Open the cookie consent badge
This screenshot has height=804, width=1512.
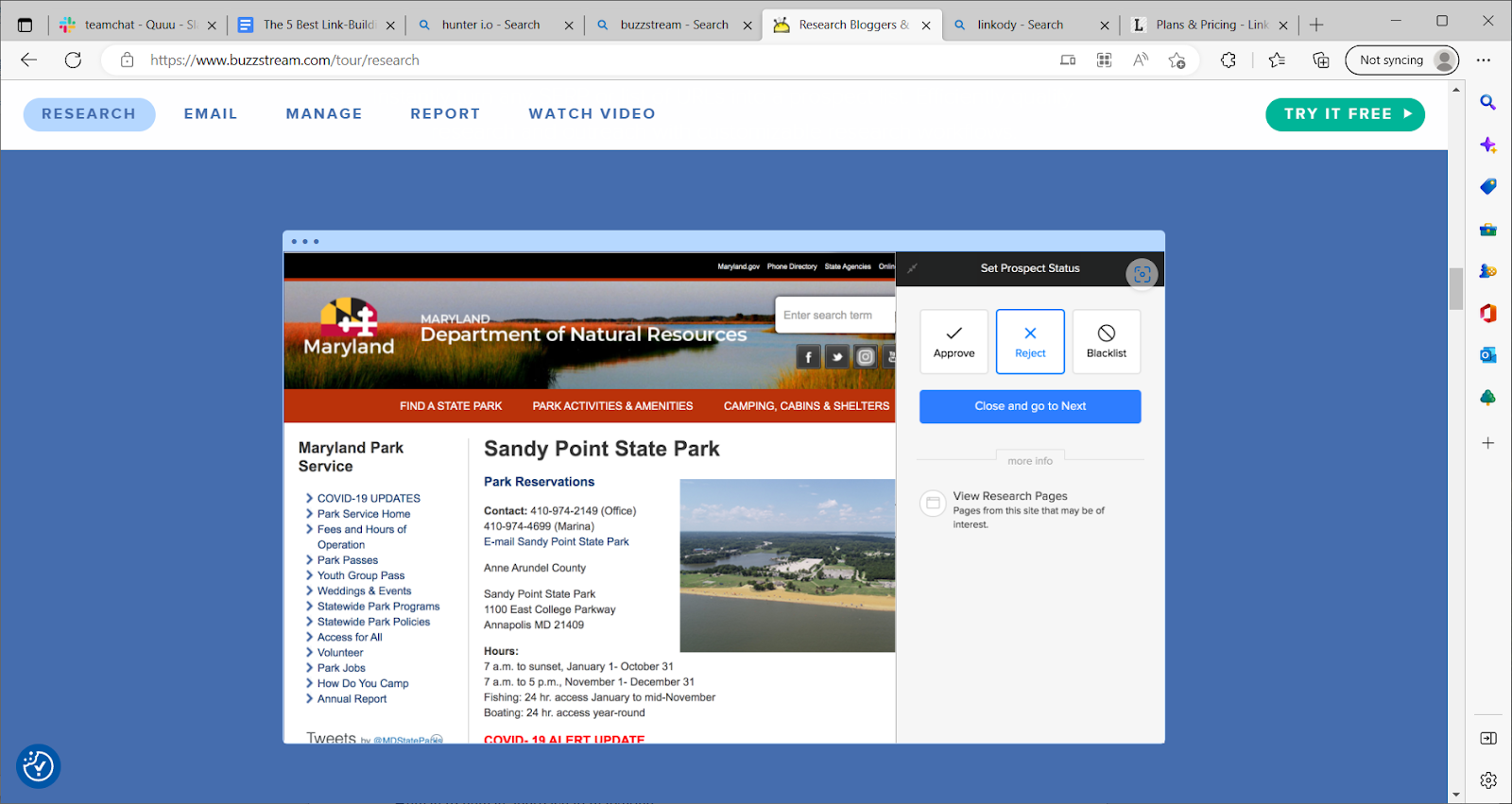click(x=38, y=766)
